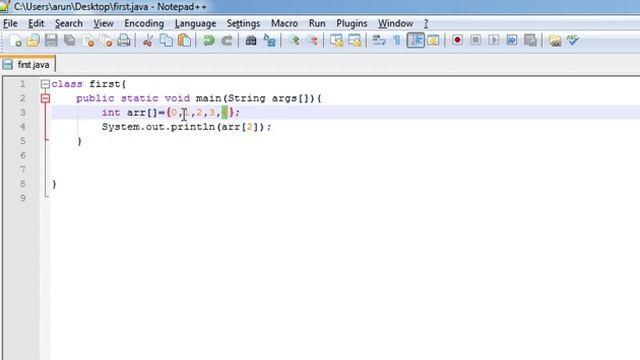Open the Settings menu
This screenshot has width=640, height=360.
tap(243, 24)
